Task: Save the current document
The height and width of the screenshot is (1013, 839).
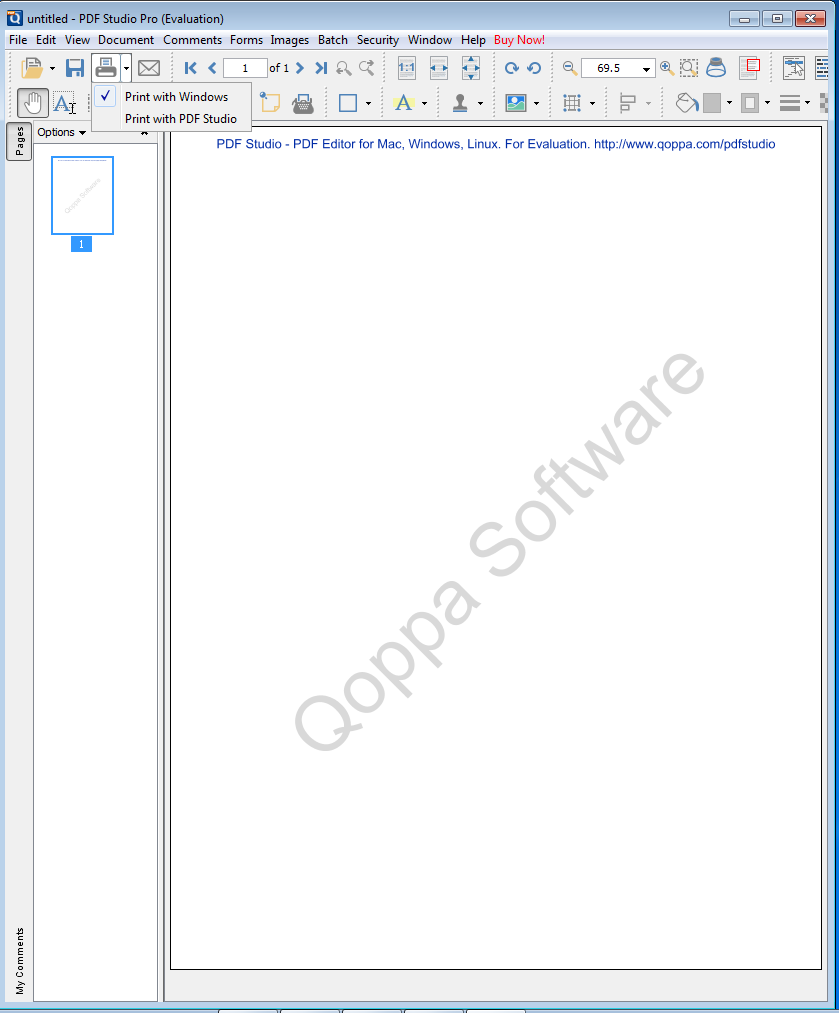Action: [x=74, y=67]
